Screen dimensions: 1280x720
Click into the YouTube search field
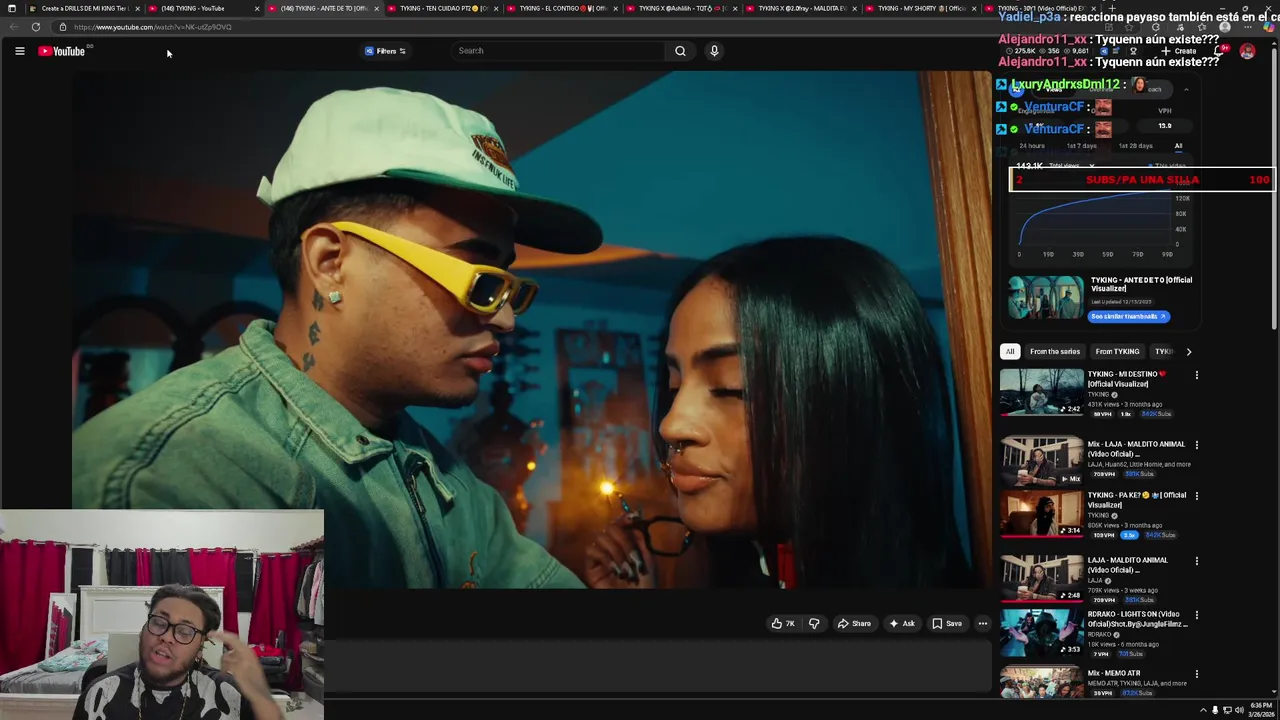(x=558, y=51)
